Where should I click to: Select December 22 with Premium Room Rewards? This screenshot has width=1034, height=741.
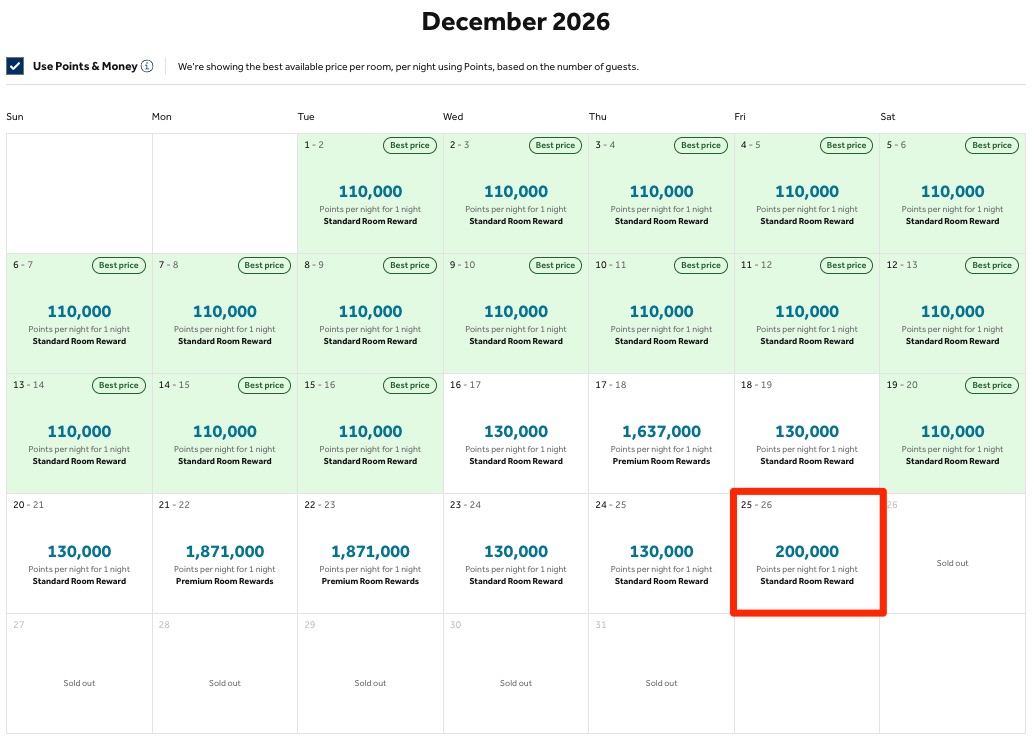tap(370, 551)
